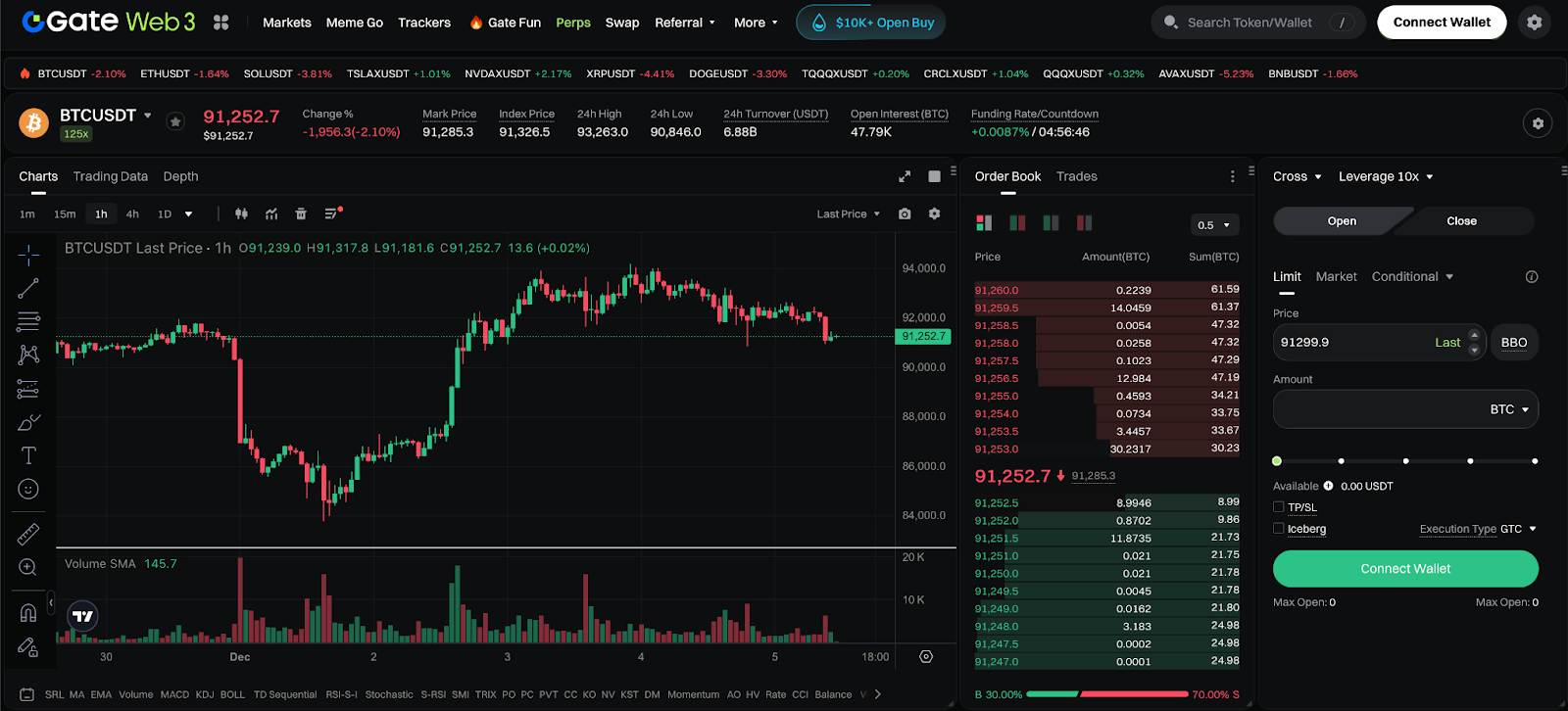Switch order panel to Close
The height and width of the screenshot is (711, 1568).
(1461, 221)
